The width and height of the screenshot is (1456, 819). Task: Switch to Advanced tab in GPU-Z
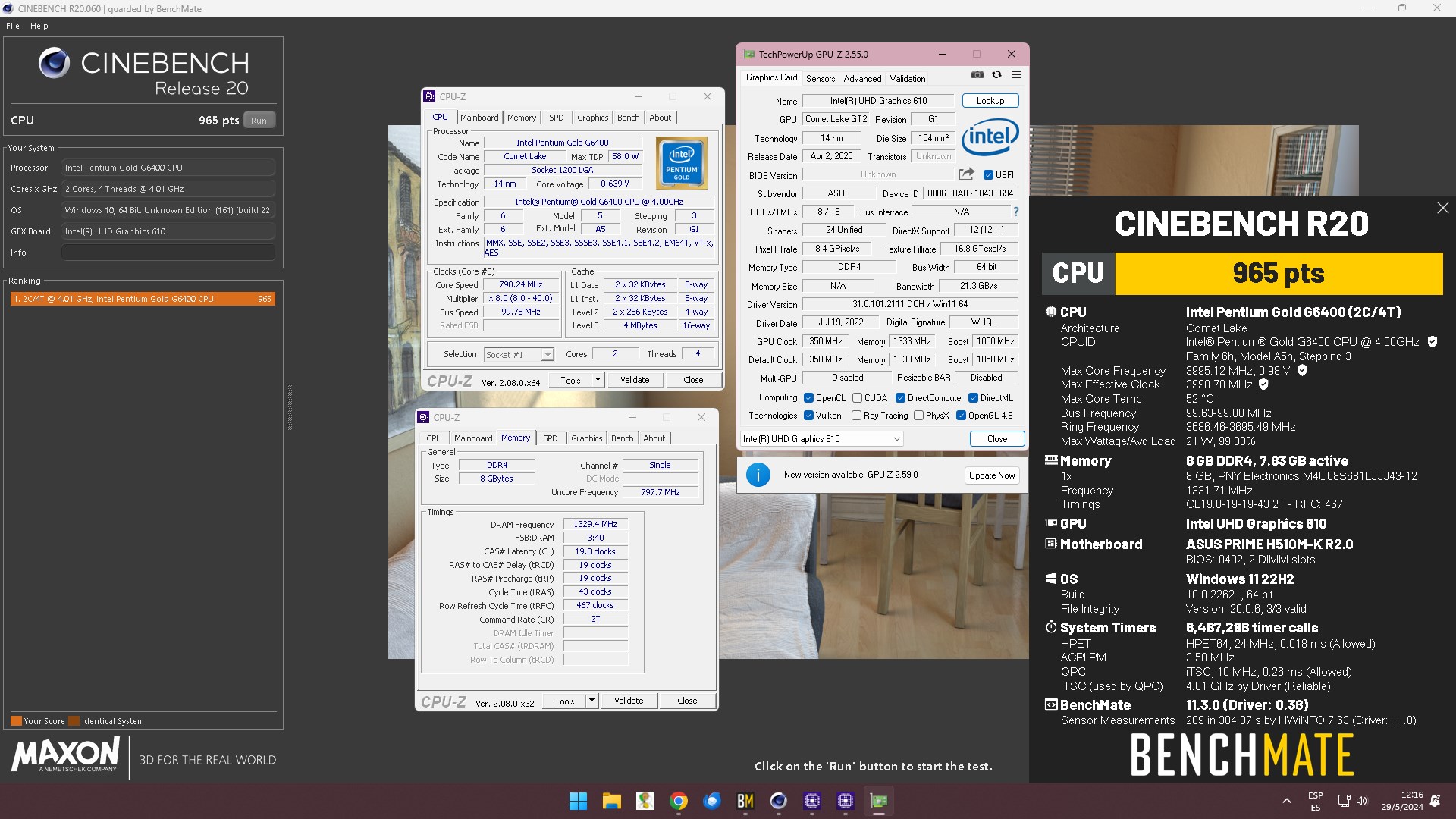(862, 79)
